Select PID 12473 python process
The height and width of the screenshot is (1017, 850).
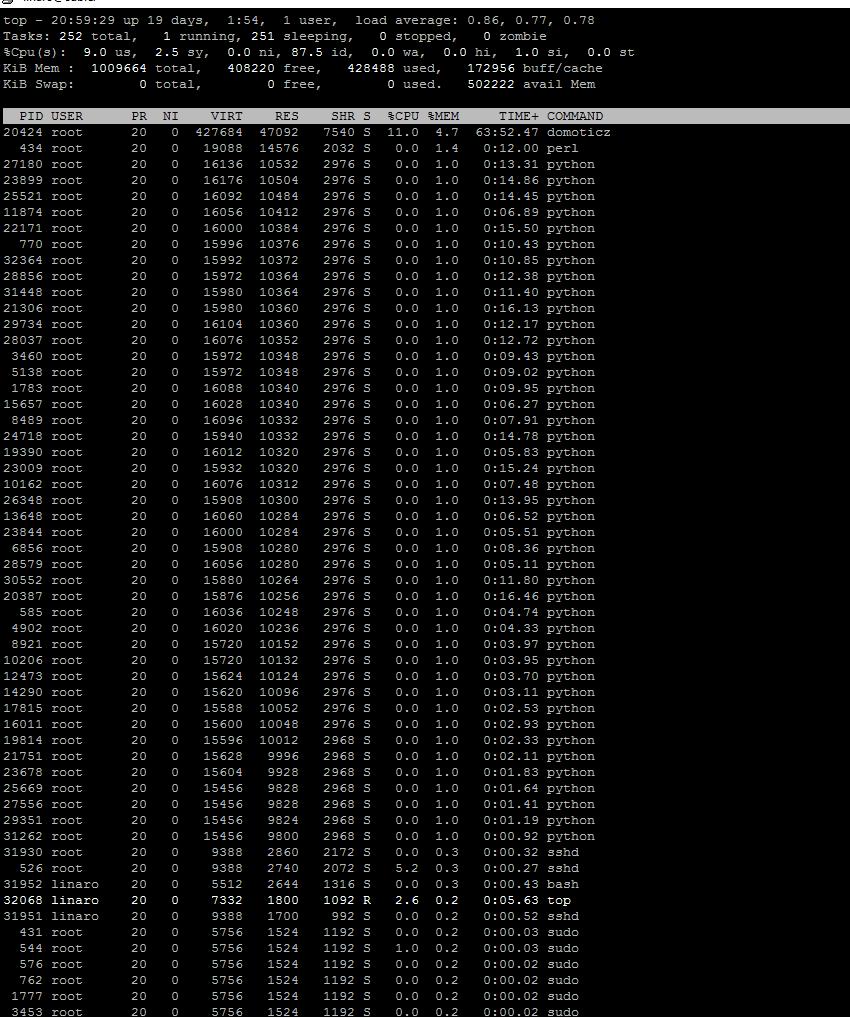tap(23, 676)
